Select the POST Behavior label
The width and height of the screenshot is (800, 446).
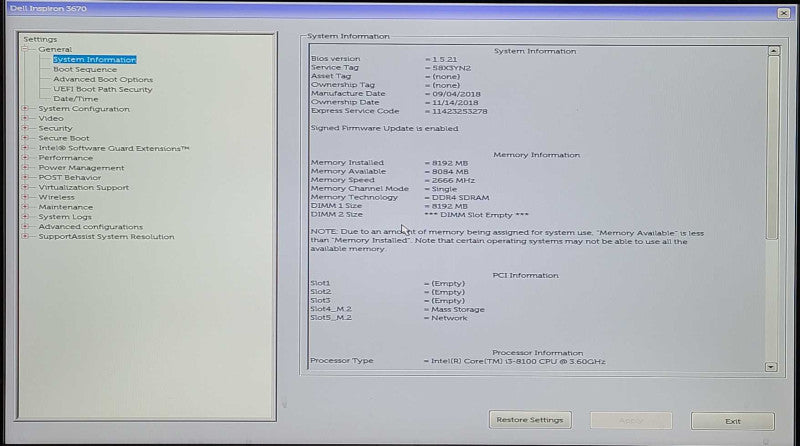point(69,178)
